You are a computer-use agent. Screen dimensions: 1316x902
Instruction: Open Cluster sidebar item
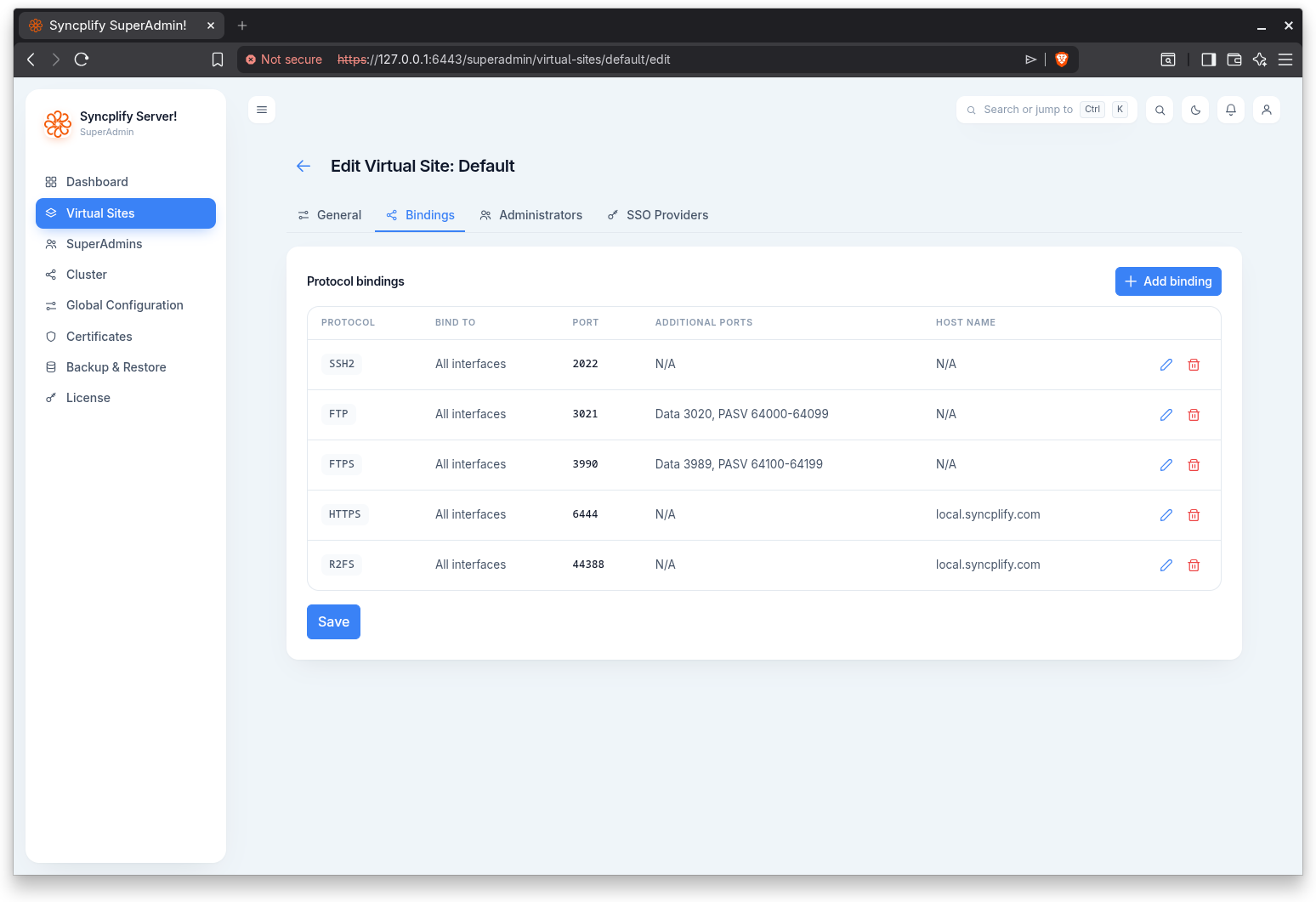click(x=126, y=275)
